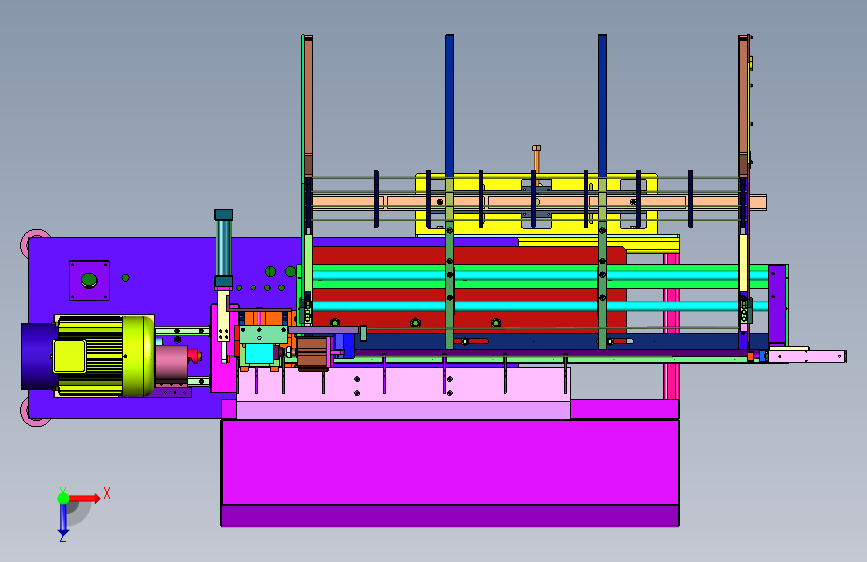Viewport: 867px width, 562px height.
Task: Select the lower-left pink foot pad
Action: coord(34,412)
